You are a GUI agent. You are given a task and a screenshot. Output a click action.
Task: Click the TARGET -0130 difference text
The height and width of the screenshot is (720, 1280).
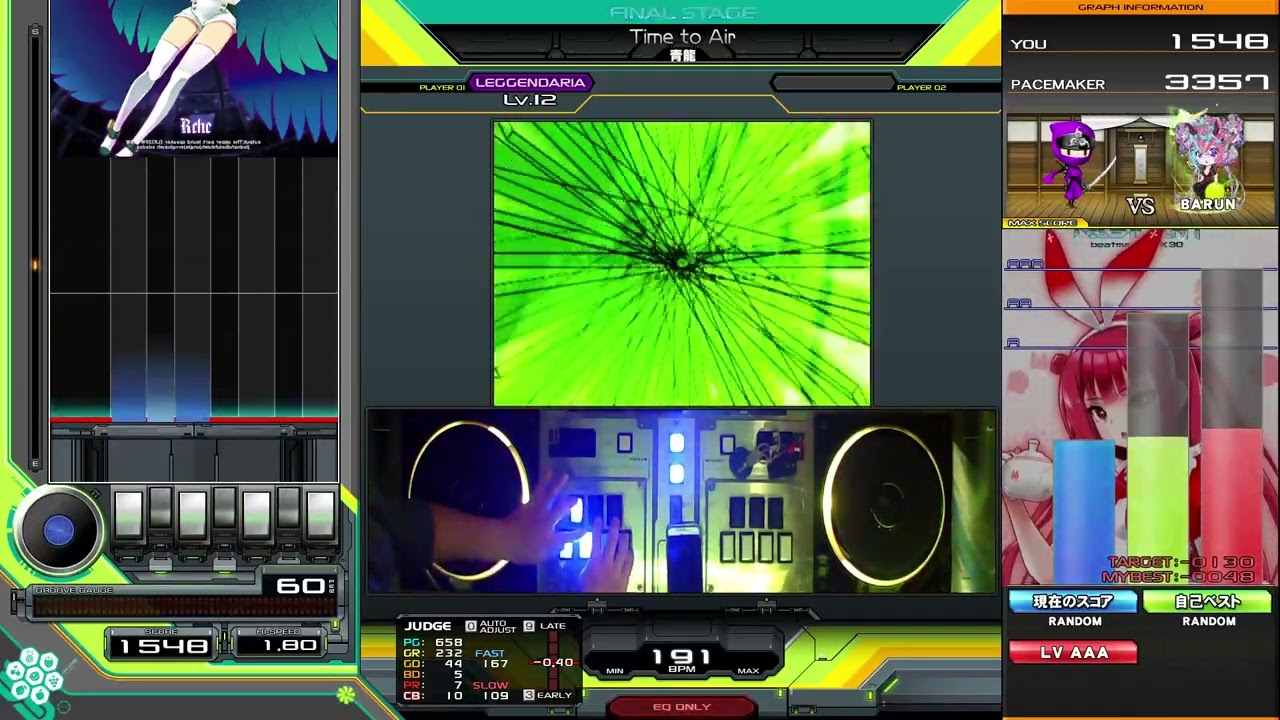point(1181,563)
